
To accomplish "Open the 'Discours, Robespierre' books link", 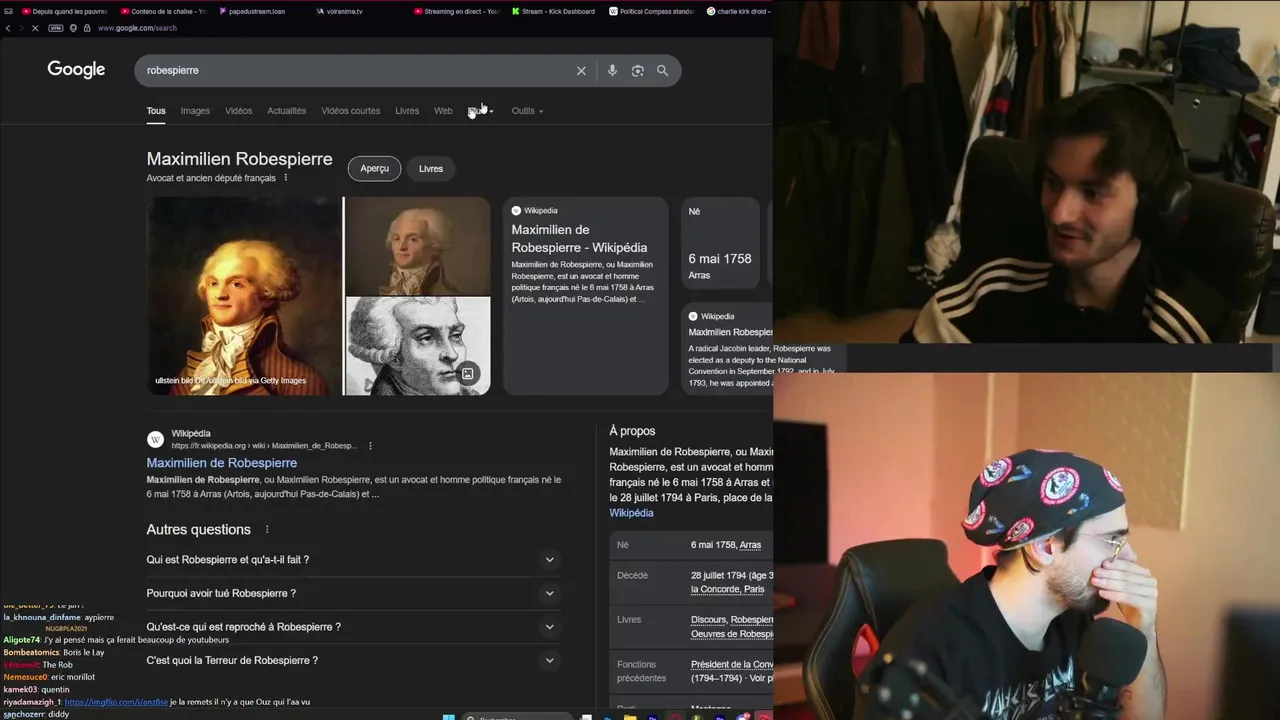I will (731, 620).
